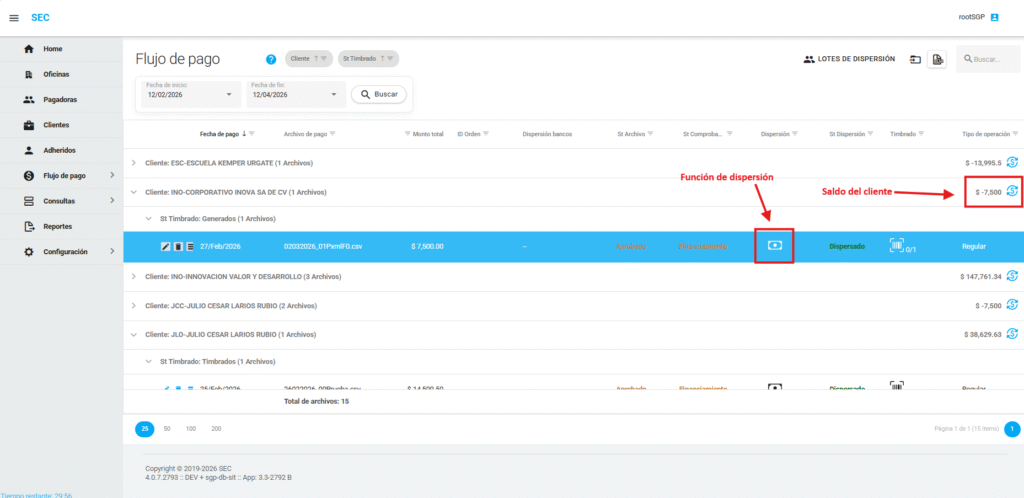Refresh balance for INO-INNOVACION VALOR Y DESARROLLO
The image size is (1024, 498).
[x=1012, y=276]
